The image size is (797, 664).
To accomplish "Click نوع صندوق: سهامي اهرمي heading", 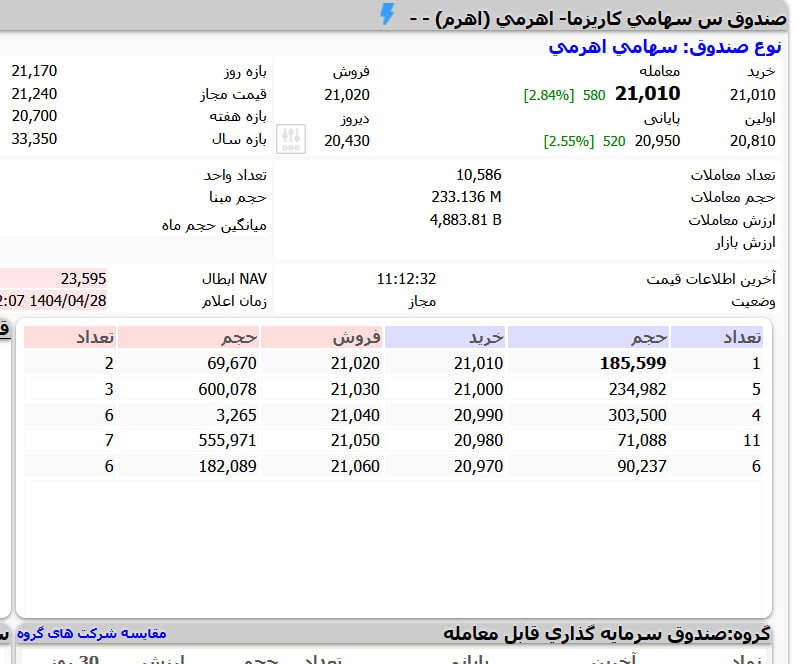I will click(665, 47).
